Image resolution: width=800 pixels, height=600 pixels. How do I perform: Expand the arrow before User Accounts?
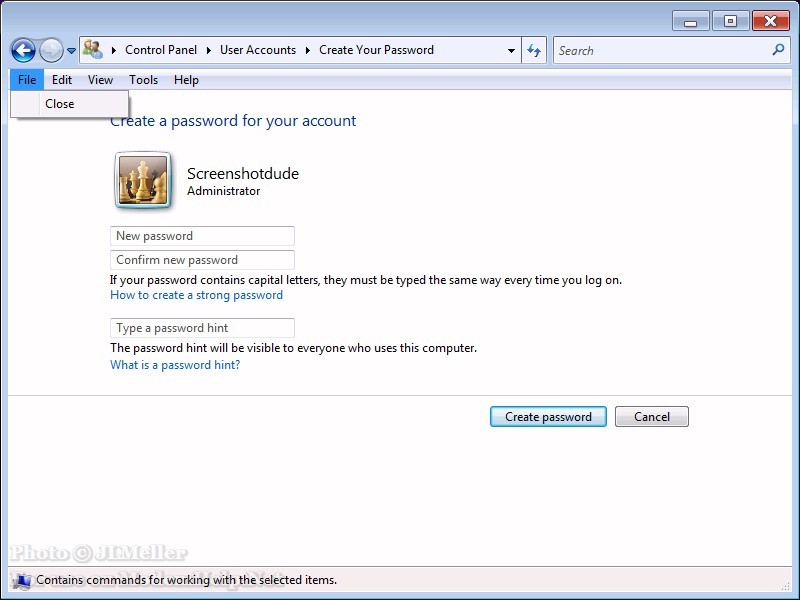tap(209, 50)
